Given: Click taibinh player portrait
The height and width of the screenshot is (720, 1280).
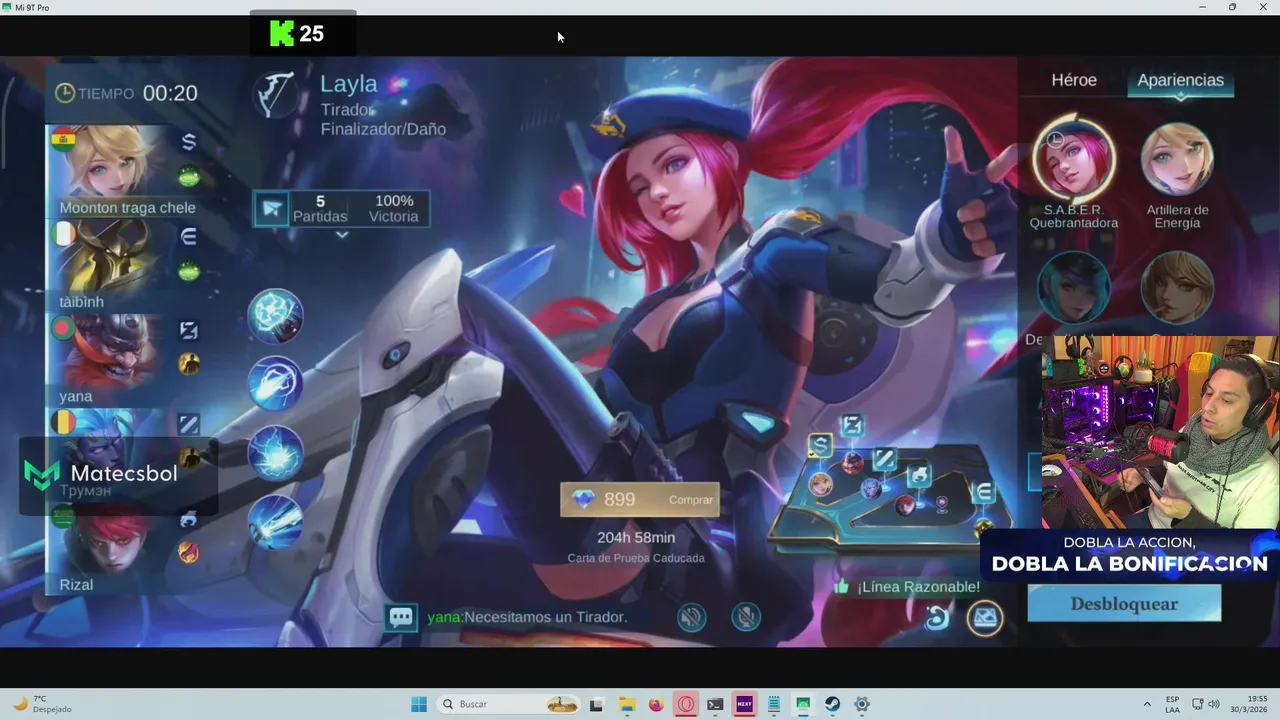Looking at the screenshot, I should pos(110,257).
